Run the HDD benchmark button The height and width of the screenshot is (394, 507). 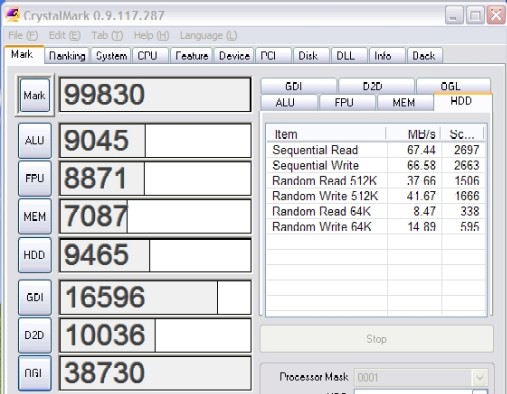(35, 255)
